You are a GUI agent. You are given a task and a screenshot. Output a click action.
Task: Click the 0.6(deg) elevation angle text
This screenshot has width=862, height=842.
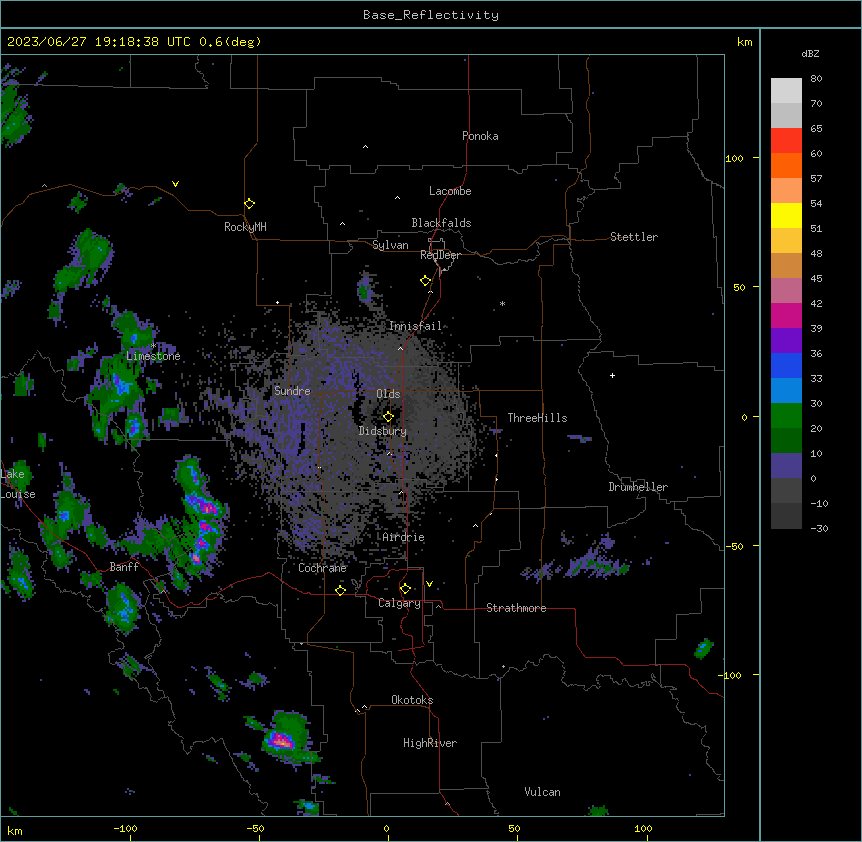tap(230, 42)
